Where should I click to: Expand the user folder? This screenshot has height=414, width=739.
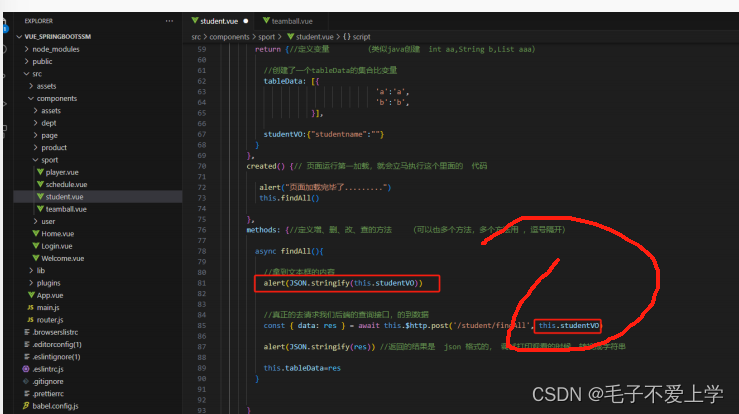48,221
